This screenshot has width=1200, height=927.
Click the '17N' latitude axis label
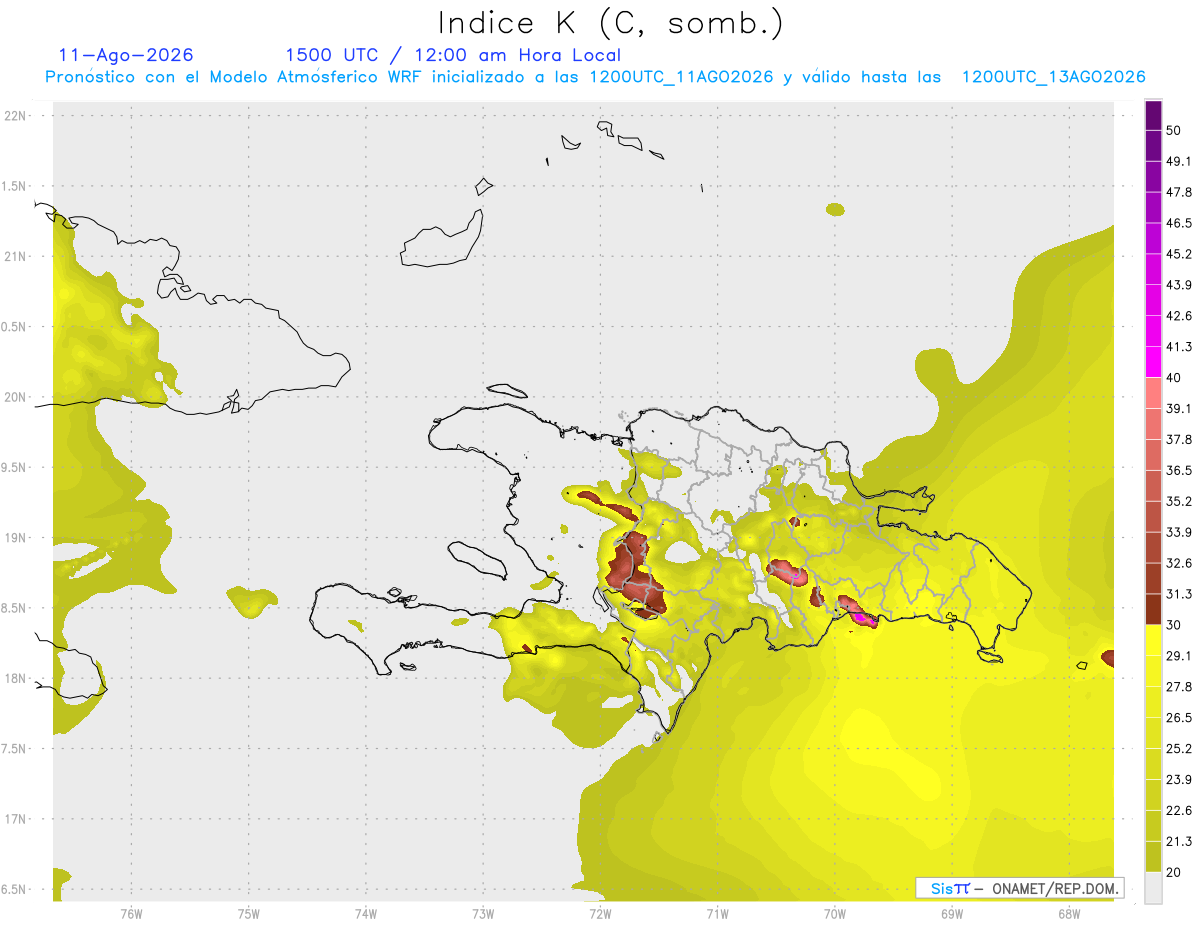point(15,819)
